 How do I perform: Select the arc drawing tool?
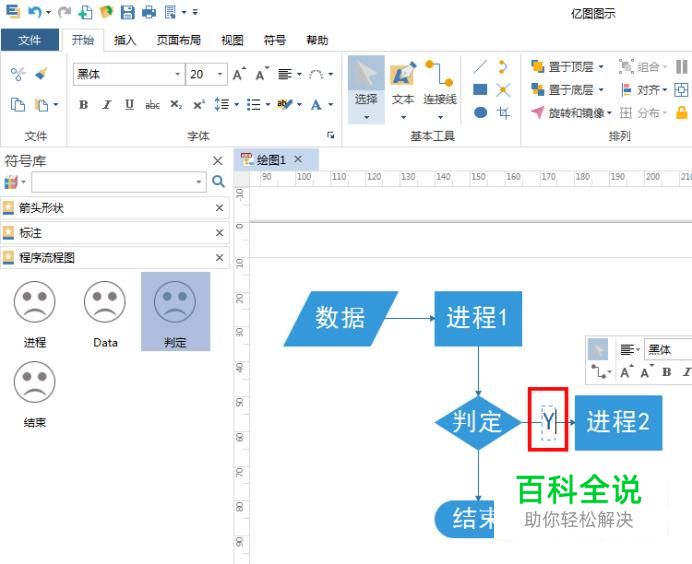coord(503,67)
